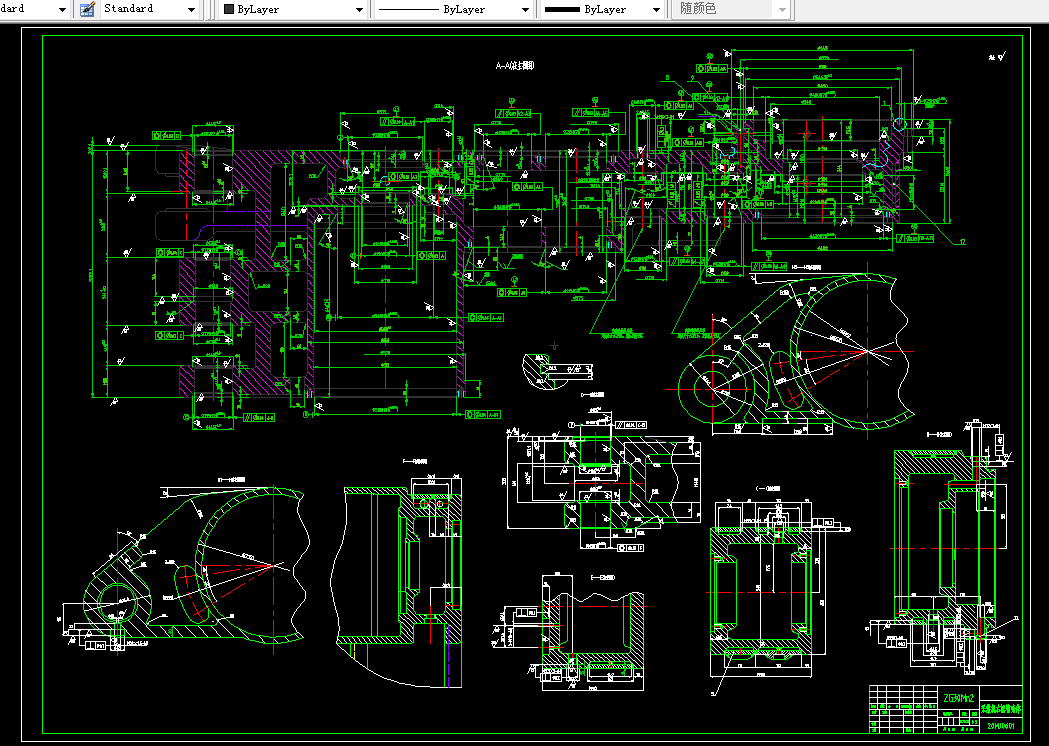The width and height of the screenshot is (1049, 746).
Task: Select the 20110601 drawing number text
Action: [1002, 727]
